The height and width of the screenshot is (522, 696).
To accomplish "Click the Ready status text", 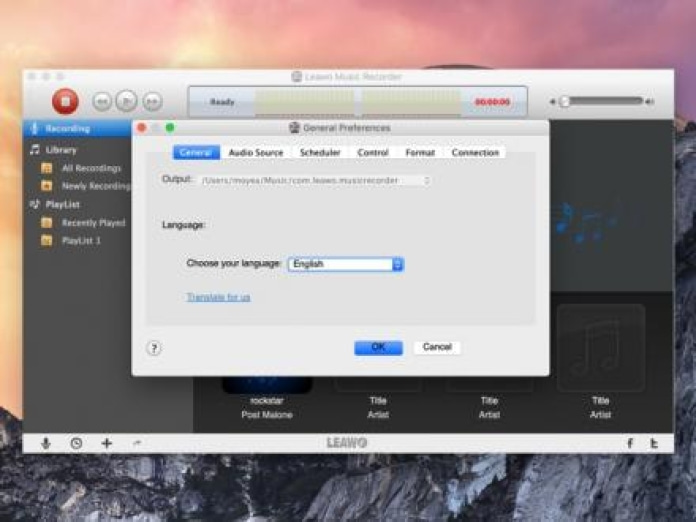I will click(x=222, y=102).
